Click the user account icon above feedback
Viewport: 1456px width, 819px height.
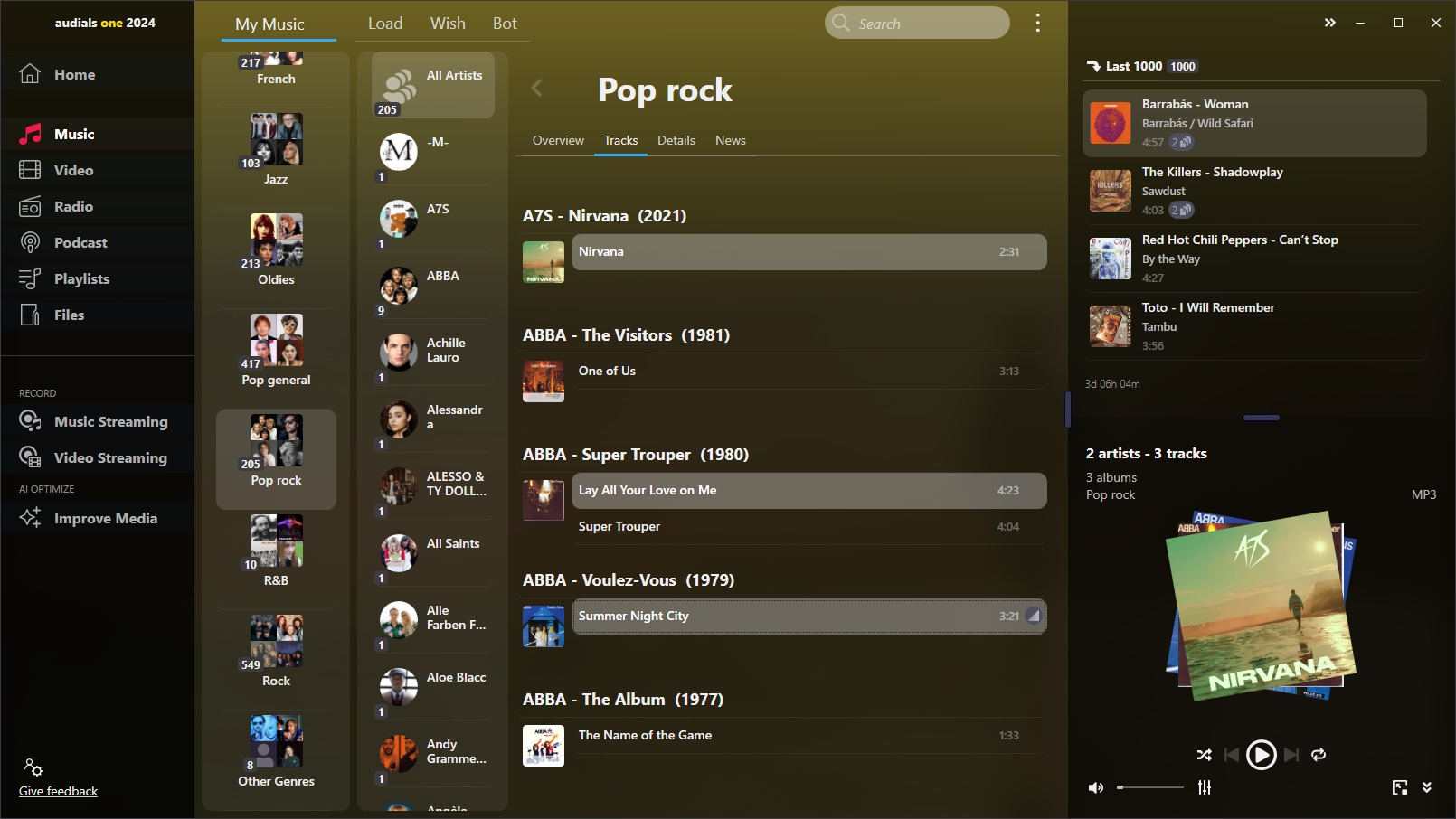33,767
